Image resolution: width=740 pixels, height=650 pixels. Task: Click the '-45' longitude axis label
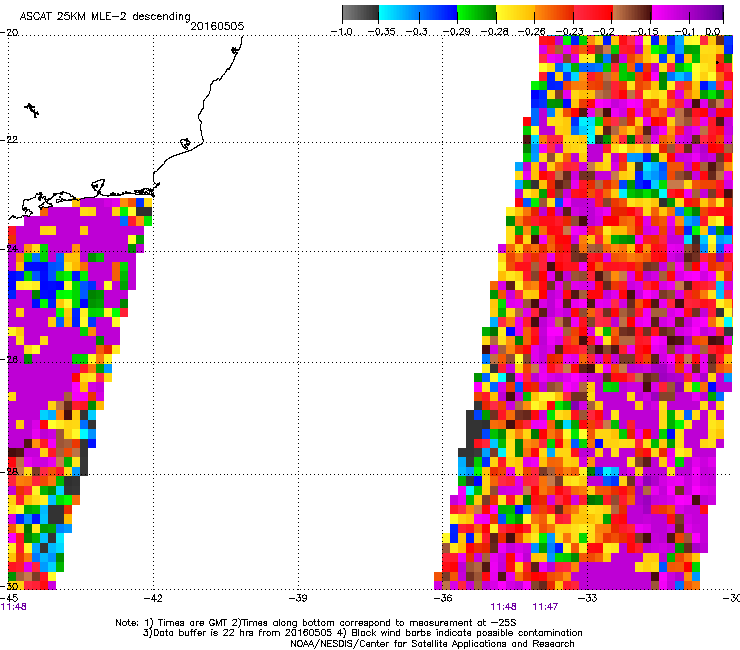[9, 598]
